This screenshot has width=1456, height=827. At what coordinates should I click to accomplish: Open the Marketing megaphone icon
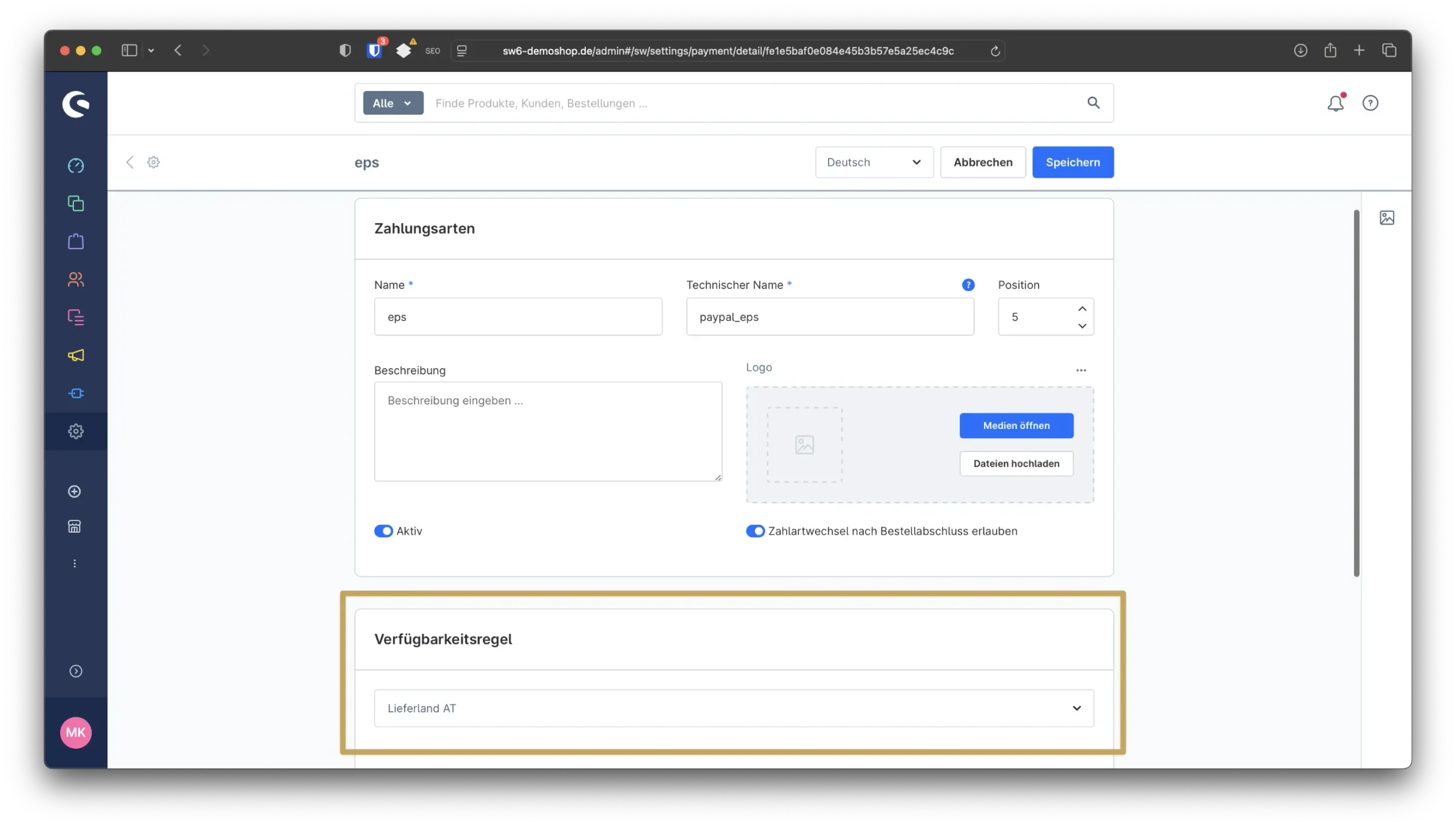(76, 355)
